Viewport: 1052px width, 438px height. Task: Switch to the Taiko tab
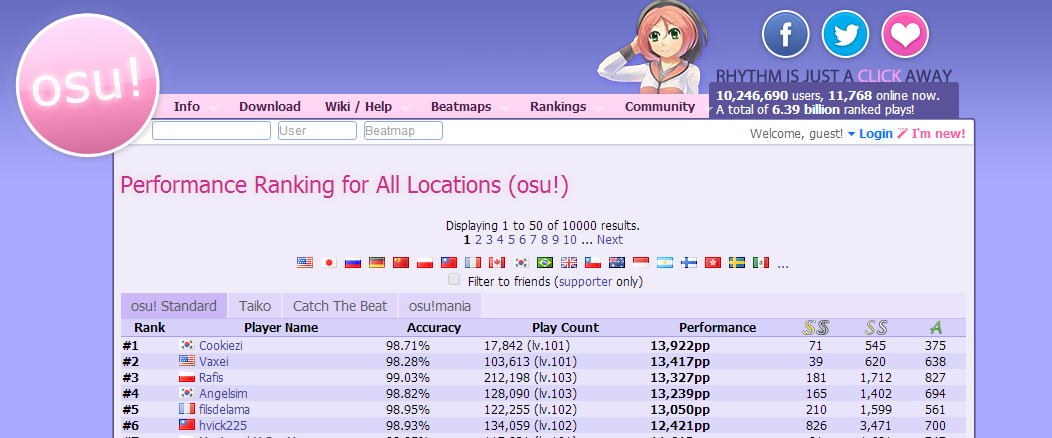(x=255, y=307)
